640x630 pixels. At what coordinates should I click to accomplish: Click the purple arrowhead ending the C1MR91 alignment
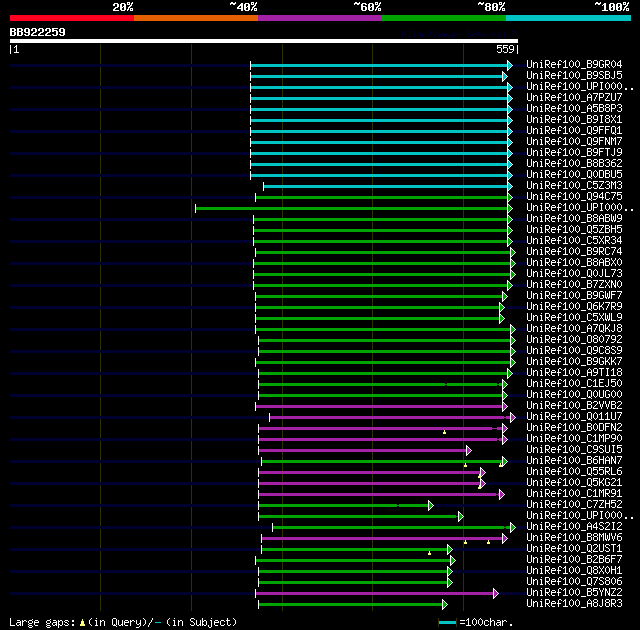coord(502,495)
